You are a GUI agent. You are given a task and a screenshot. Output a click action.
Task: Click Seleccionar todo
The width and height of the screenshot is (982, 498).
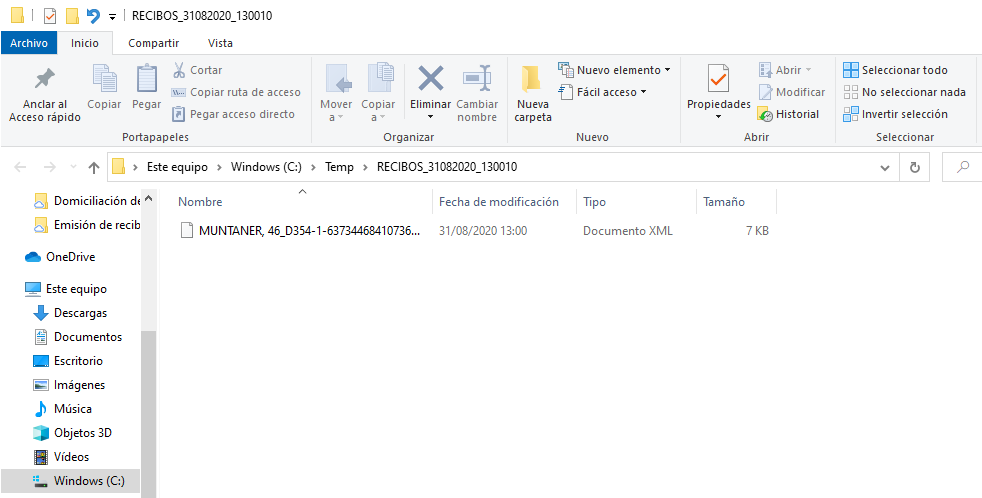[x=896, y=70]
